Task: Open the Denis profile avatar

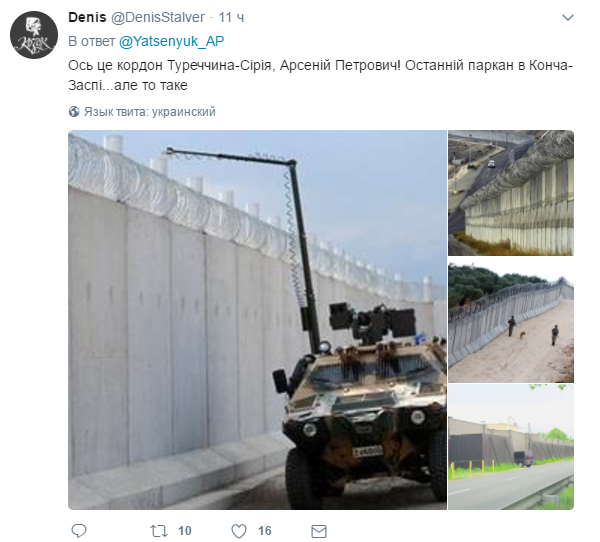Action: [34, 35]
